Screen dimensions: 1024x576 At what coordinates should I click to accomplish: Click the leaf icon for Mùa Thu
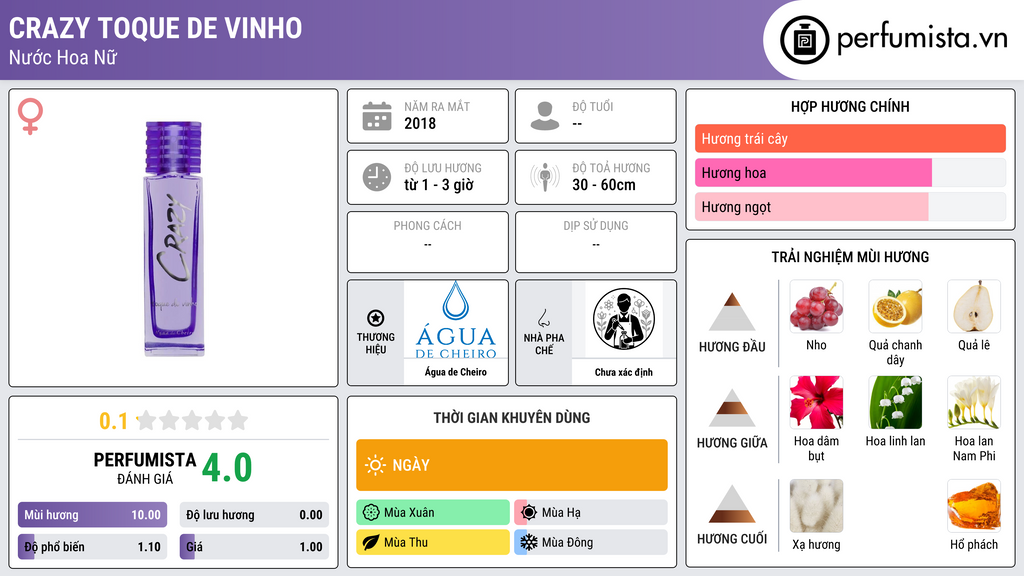pos(371,542)
